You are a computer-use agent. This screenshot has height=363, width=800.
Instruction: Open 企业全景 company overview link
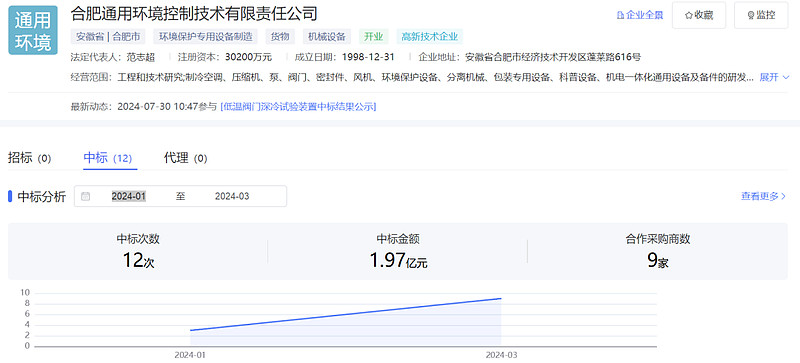(640, 15)
